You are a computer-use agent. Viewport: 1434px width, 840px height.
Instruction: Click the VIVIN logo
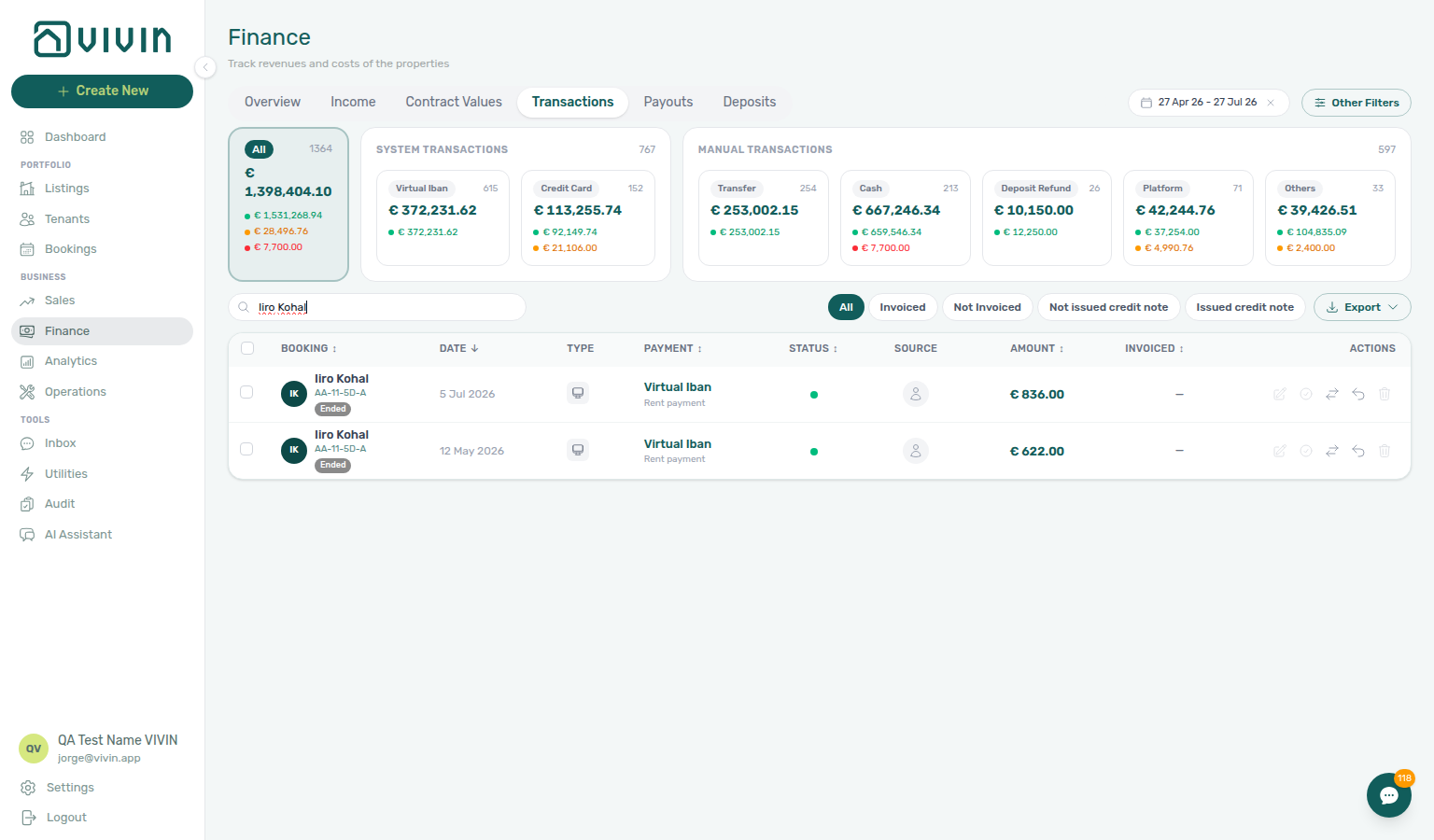pyautogui.click(x=103, y=39)
